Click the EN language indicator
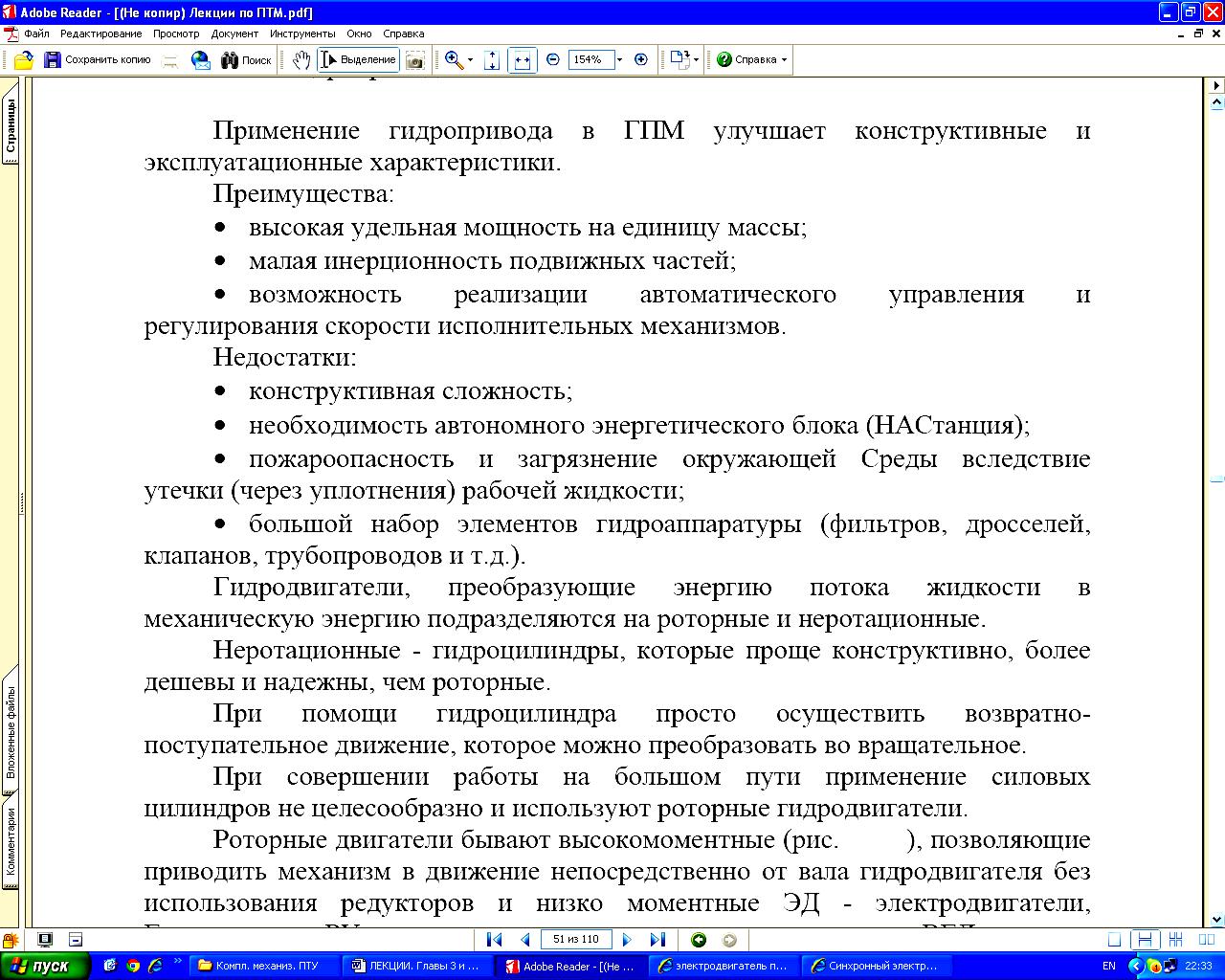The height and width of the screenshot is (980, 1225). coord(1109,966)
